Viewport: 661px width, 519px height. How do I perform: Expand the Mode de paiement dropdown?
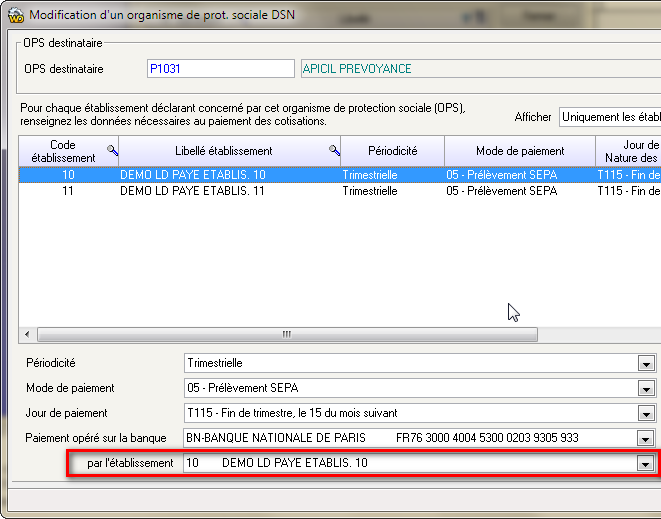646,388
